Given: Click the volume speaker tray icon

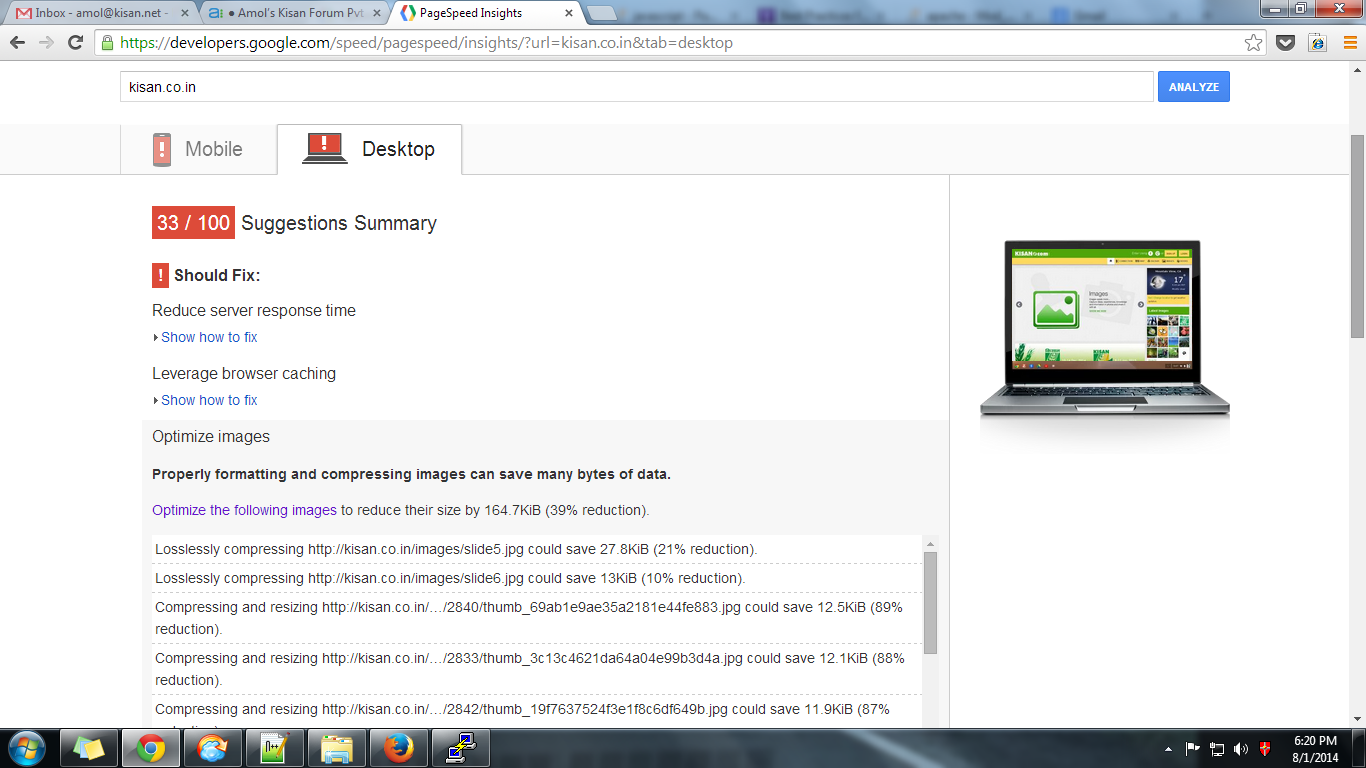Looking at the screenshot, I should point(1241,748).
